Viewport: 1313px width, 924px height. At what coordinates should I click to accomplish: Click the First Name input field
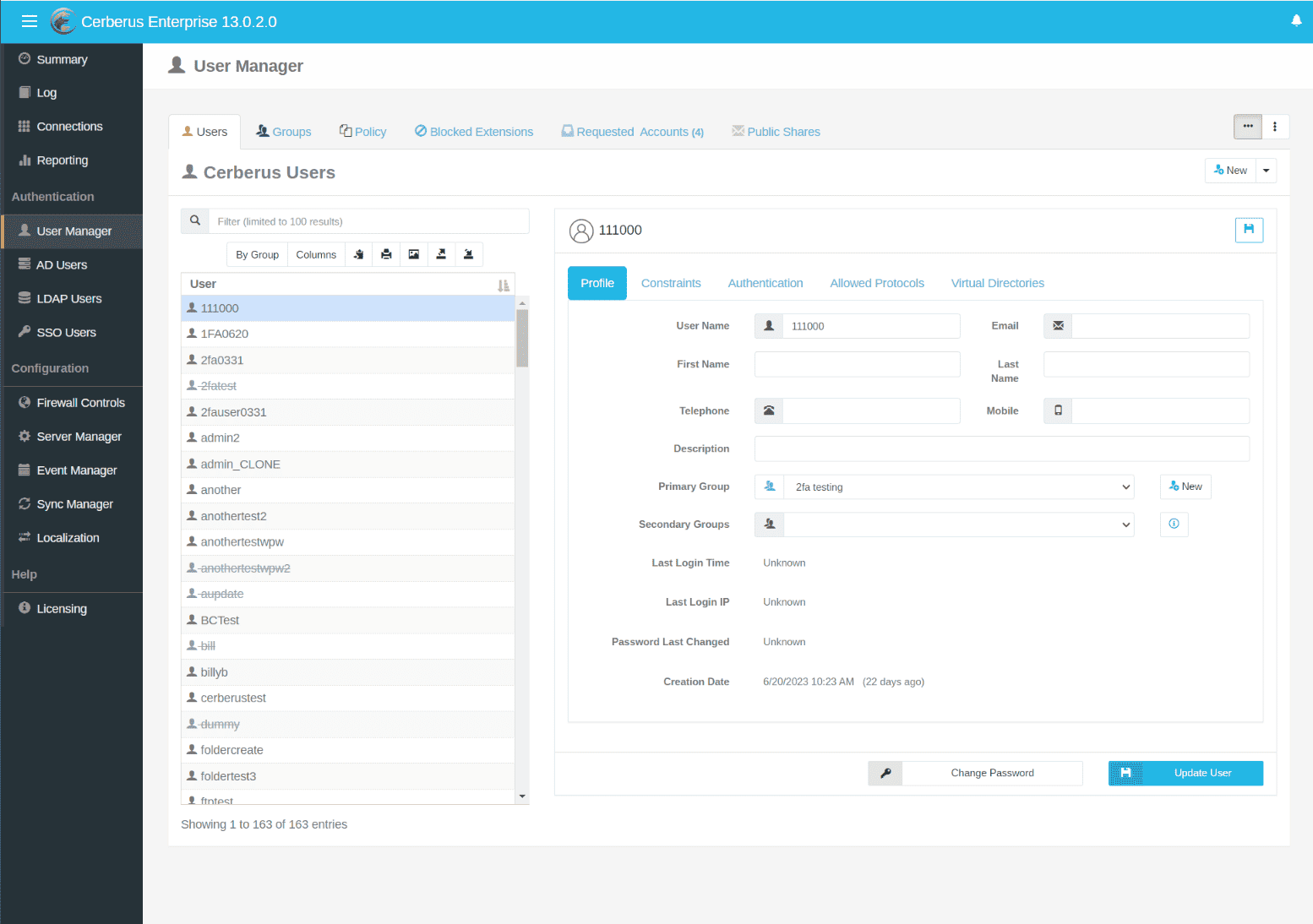[x=858, y=364]
